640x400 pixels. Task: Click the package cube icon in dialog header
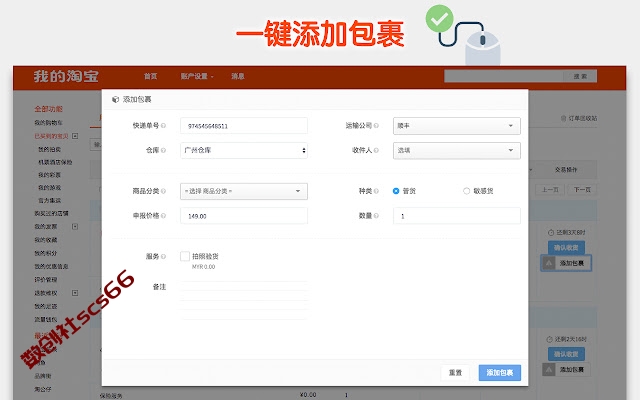116,99
